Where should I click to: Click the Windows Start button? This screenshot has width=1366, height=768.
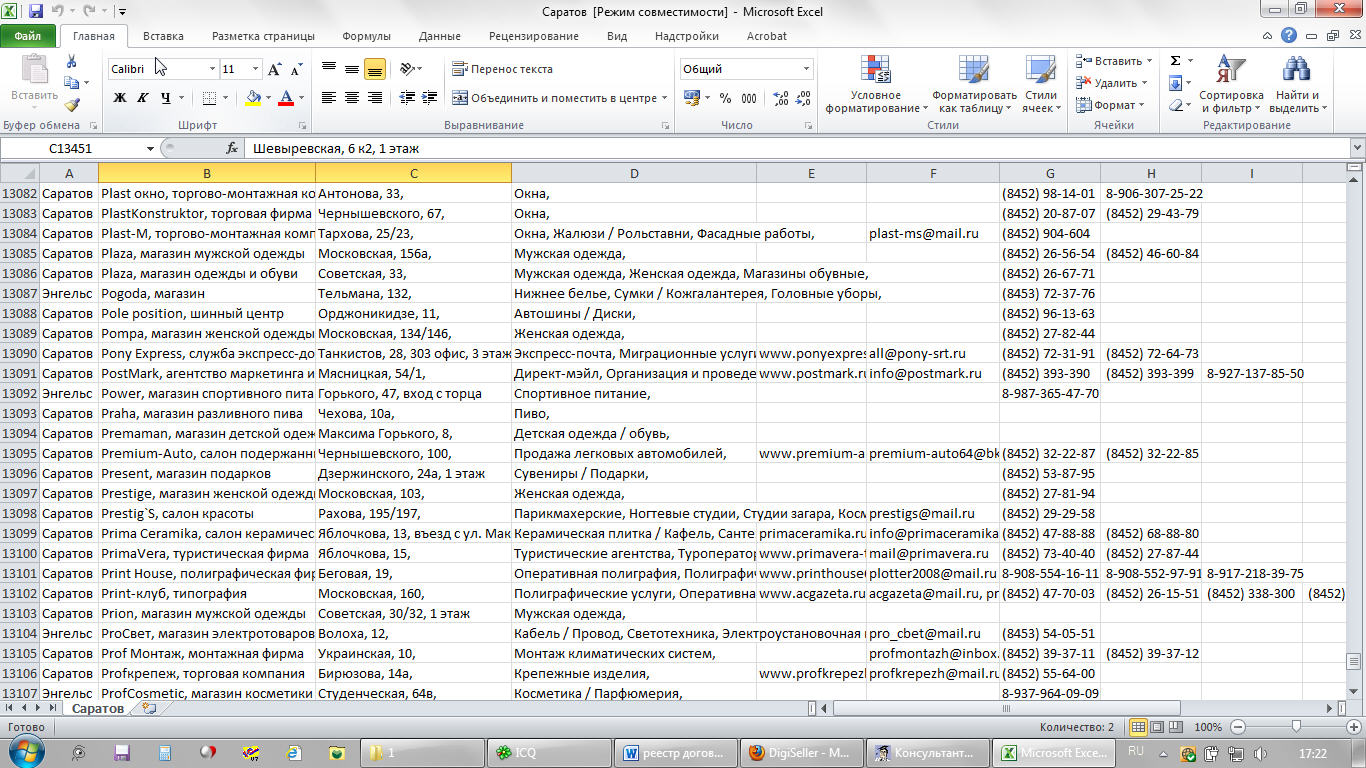coord(25,751)
